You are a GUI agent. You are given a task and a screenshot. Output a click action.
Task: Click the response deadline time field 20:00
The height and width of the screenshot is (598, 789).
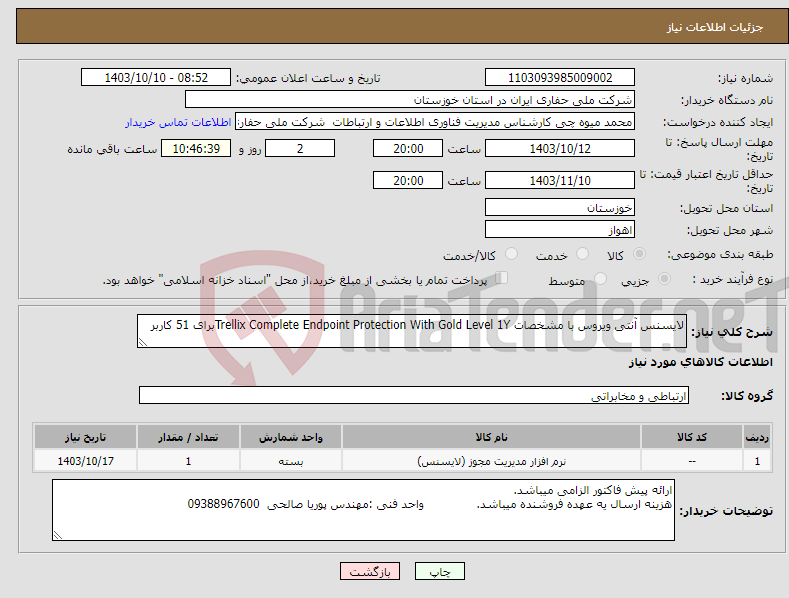(x=408, y=148)
